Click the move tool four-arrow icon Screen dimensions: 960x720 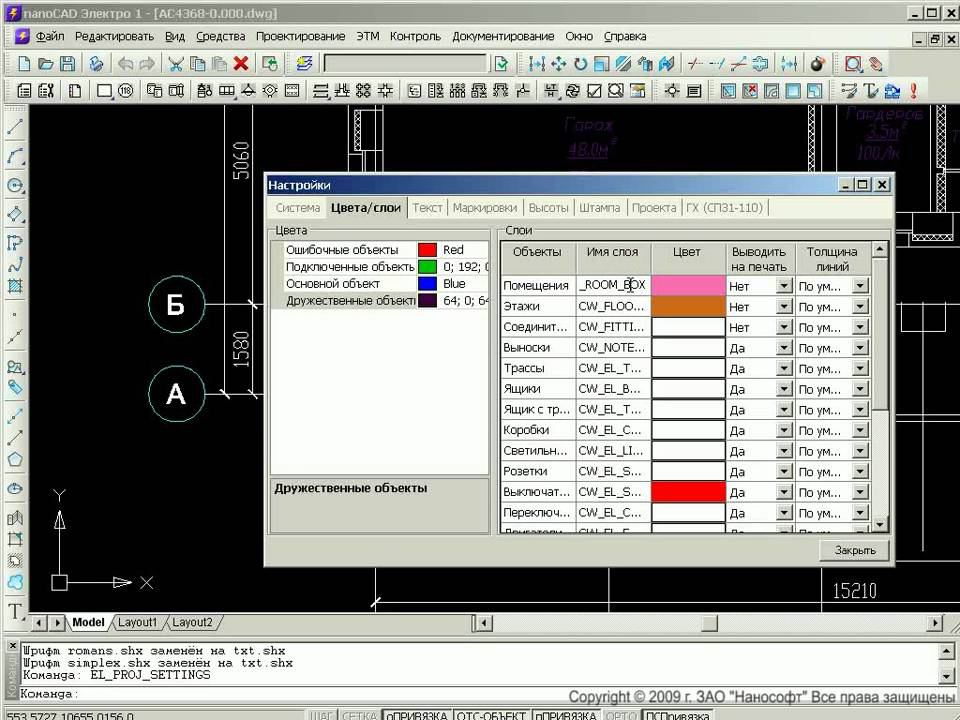pyautogui.click(x=558, y=64)
